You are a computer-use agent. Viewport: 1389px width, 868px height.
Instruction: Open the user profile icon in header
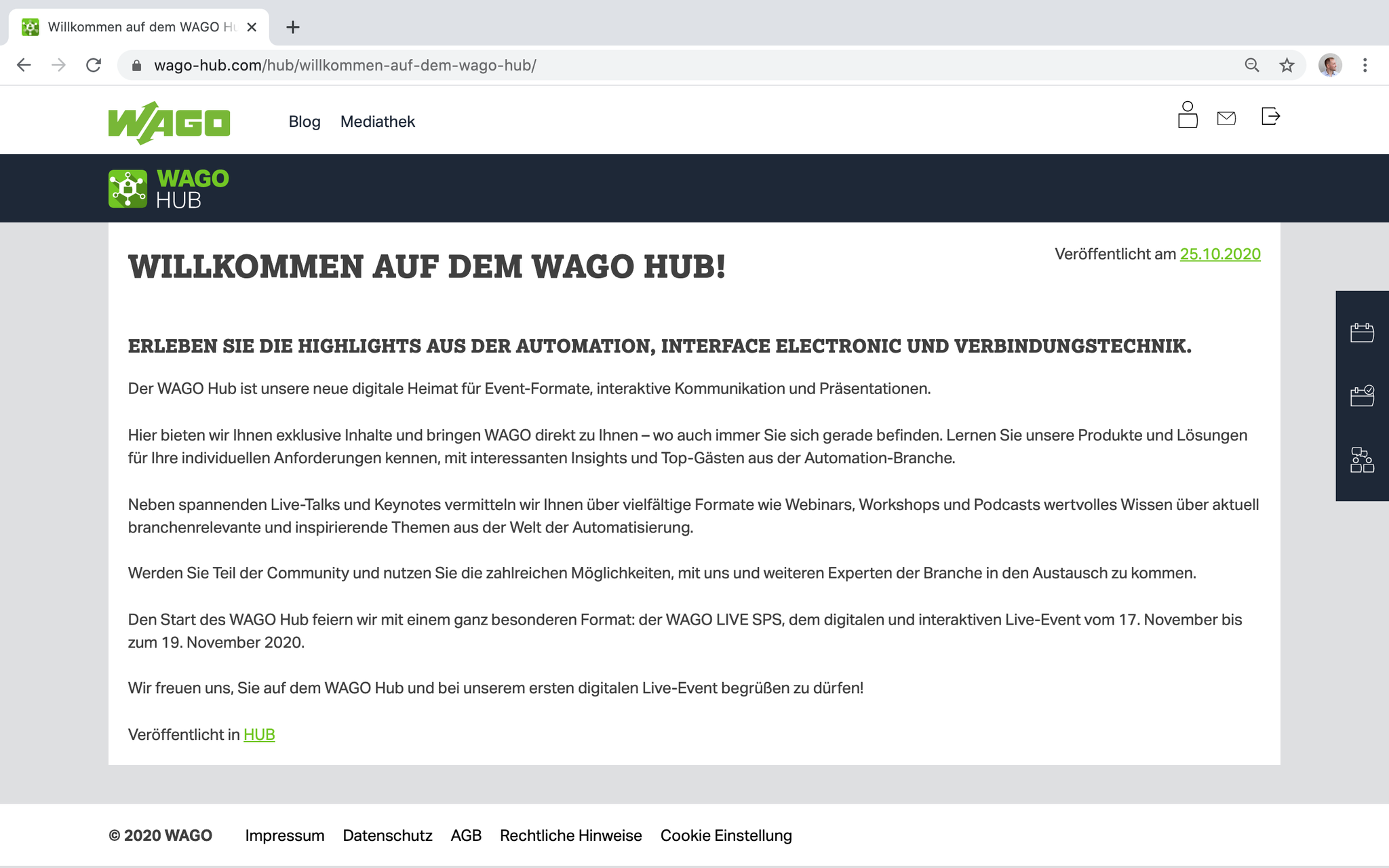tap(1188, 115)
